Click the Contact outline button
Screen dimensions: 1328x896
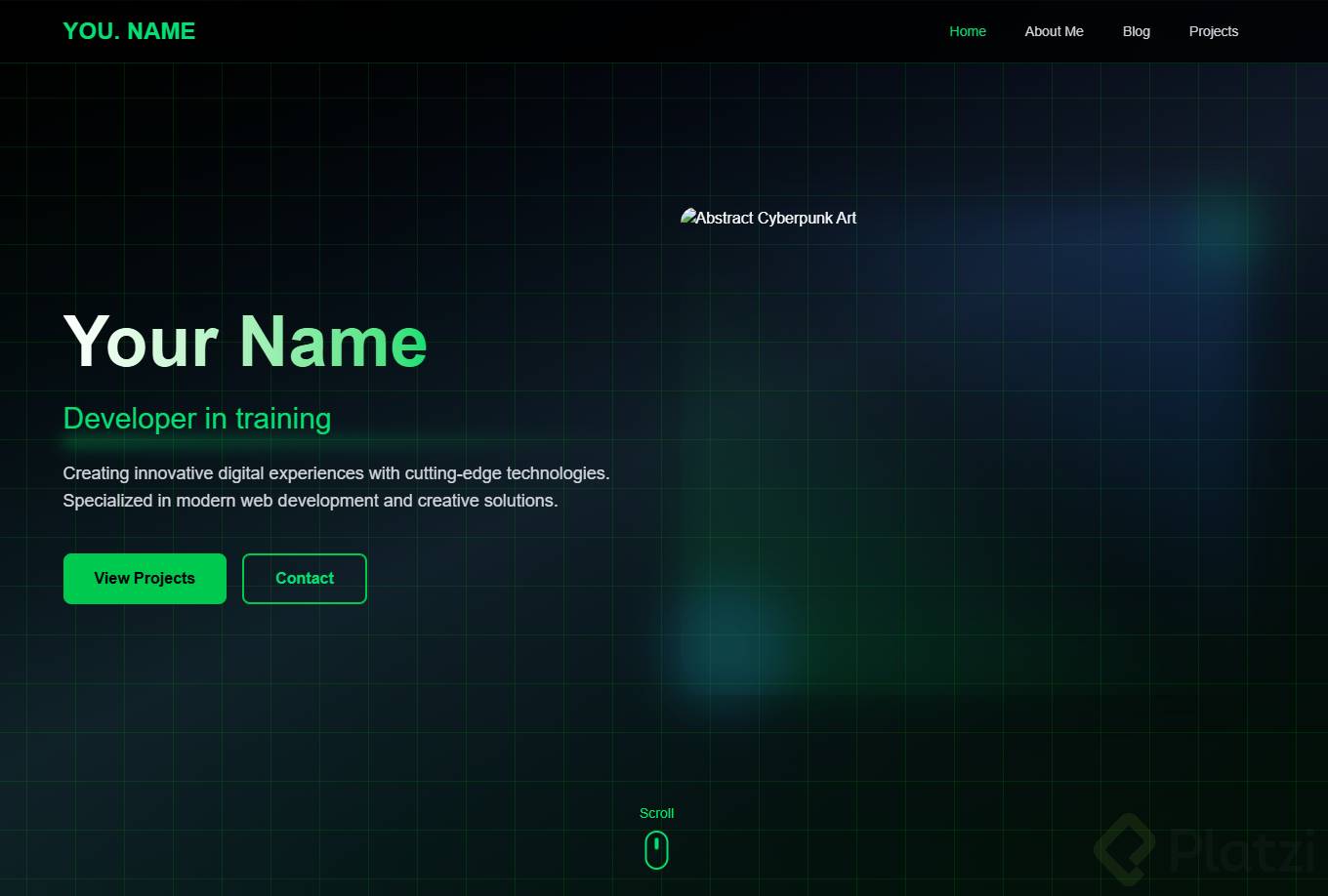point(305,579)
